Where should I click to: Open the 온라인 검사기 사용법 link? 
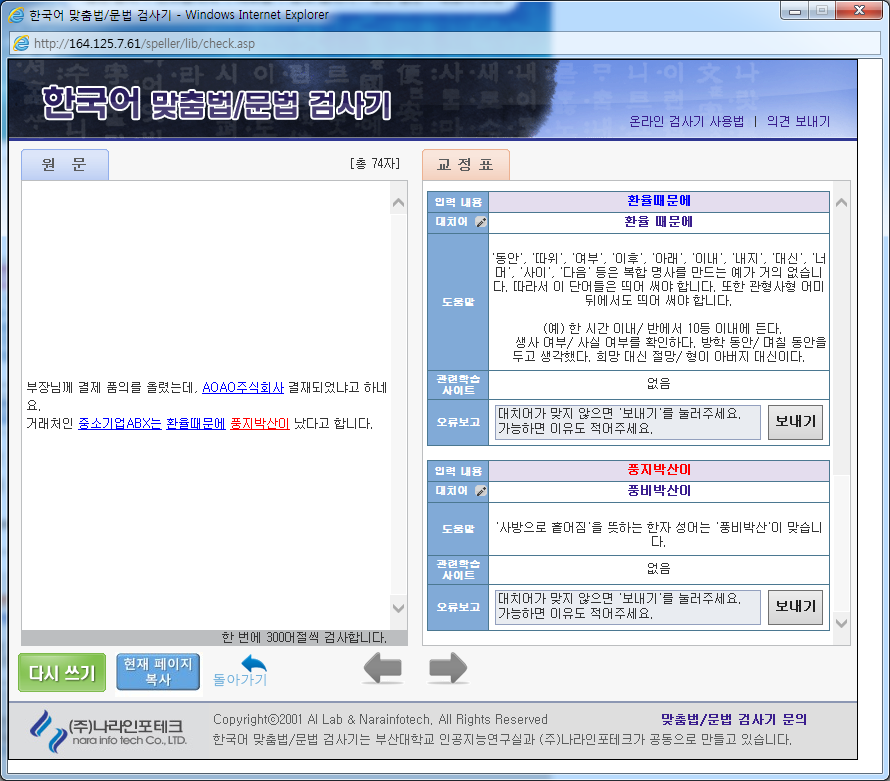tap(686, 122)
